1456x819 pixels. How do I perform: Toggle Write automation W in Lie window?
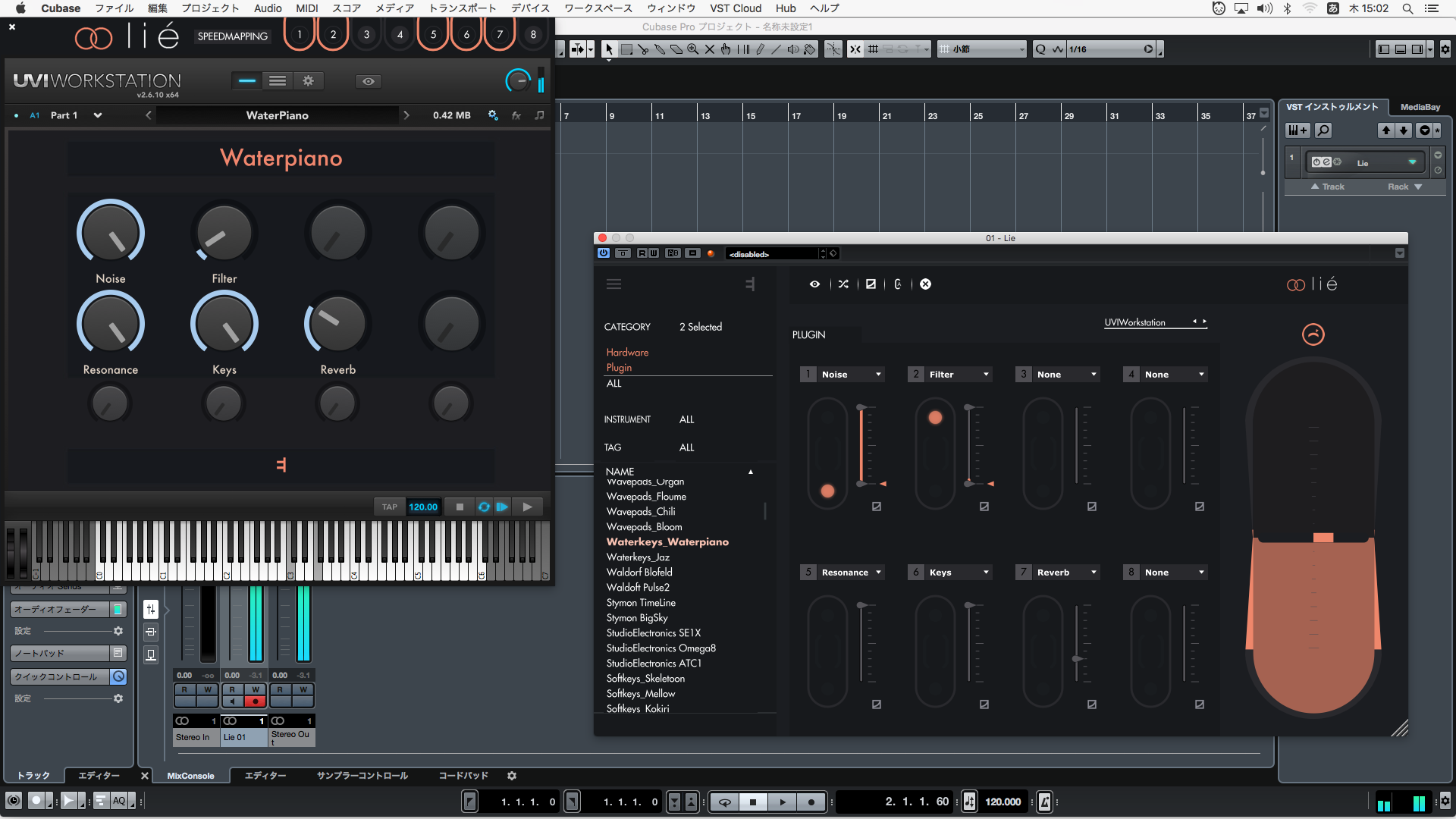654,253
